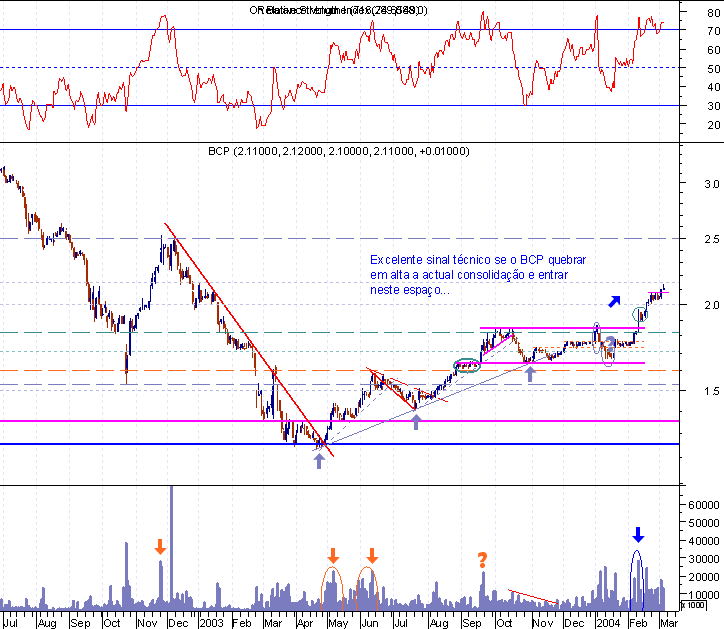Click the 'neste espaço...' annotation line
The height and width of the screenshot is (629, 724).
click(410, 290)
